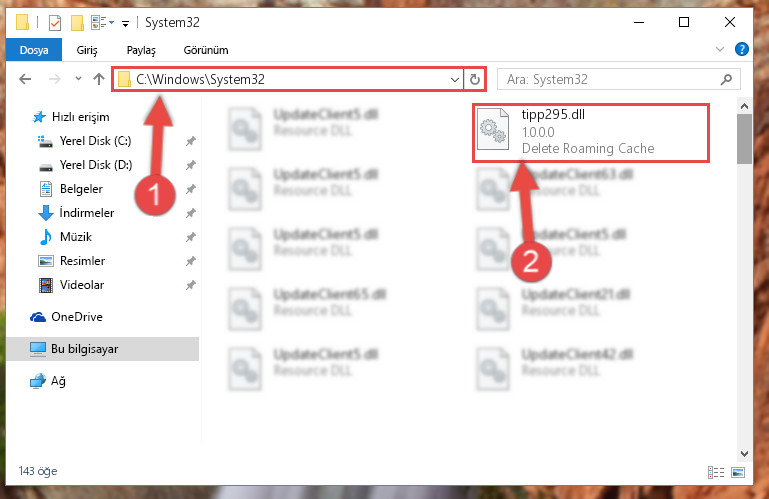769x499 pixels.
Task: Toggle pin next to Belgeler
Action: click(190, 189)
